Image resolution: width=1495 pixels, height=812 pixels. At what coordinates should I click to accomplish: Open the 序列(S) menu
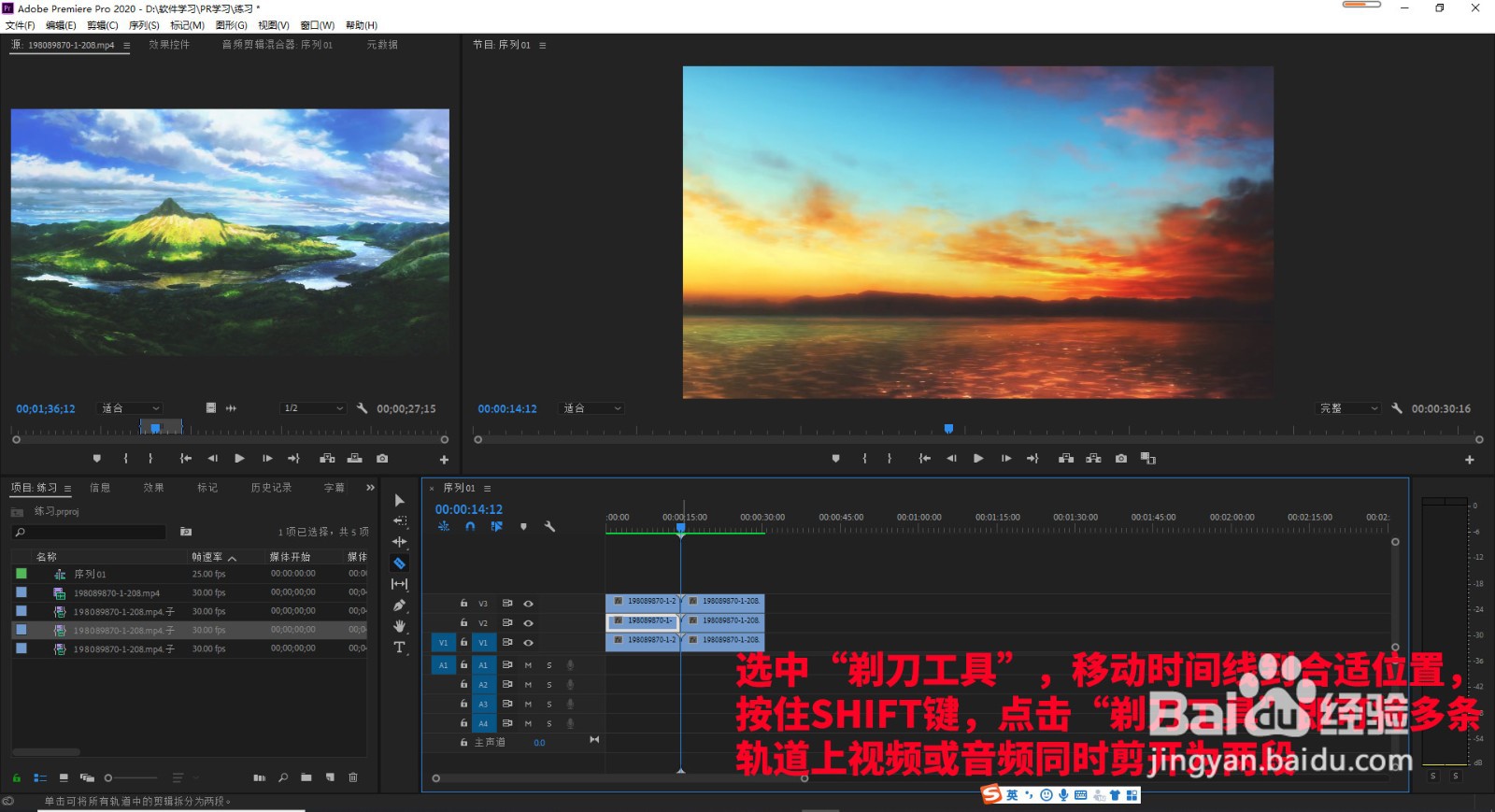click(x=144, y=25)
